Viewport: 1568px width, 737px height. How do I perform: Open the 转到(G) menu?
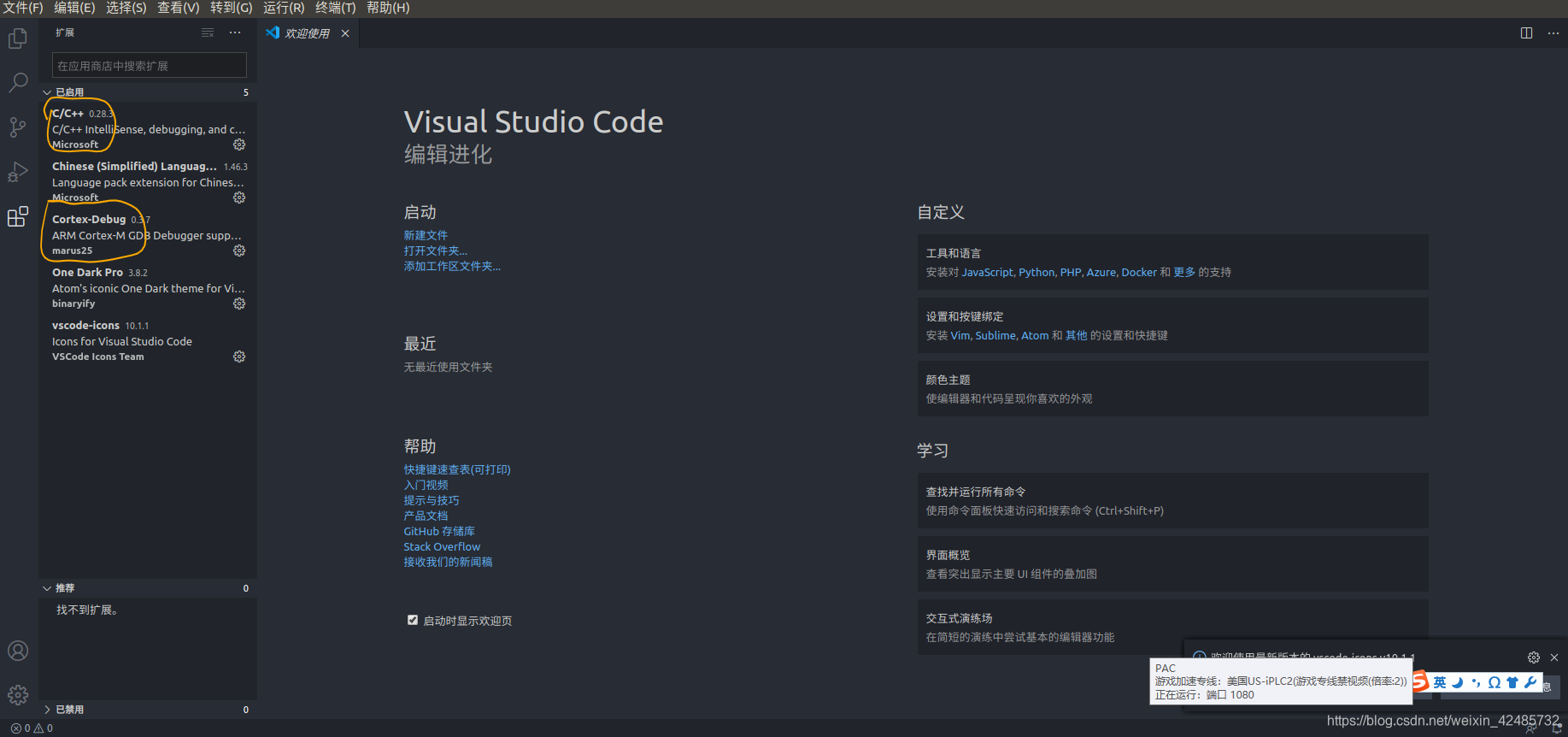tap(232, 8)
